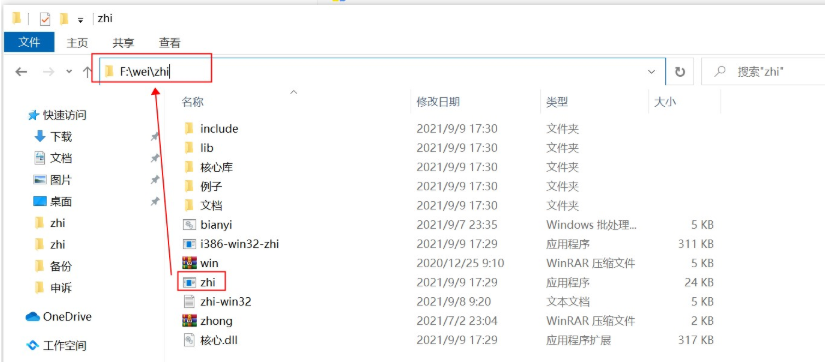Go back with the left arrow button
The width and height of the screenshot is (825, 363).
coord(21,72)
